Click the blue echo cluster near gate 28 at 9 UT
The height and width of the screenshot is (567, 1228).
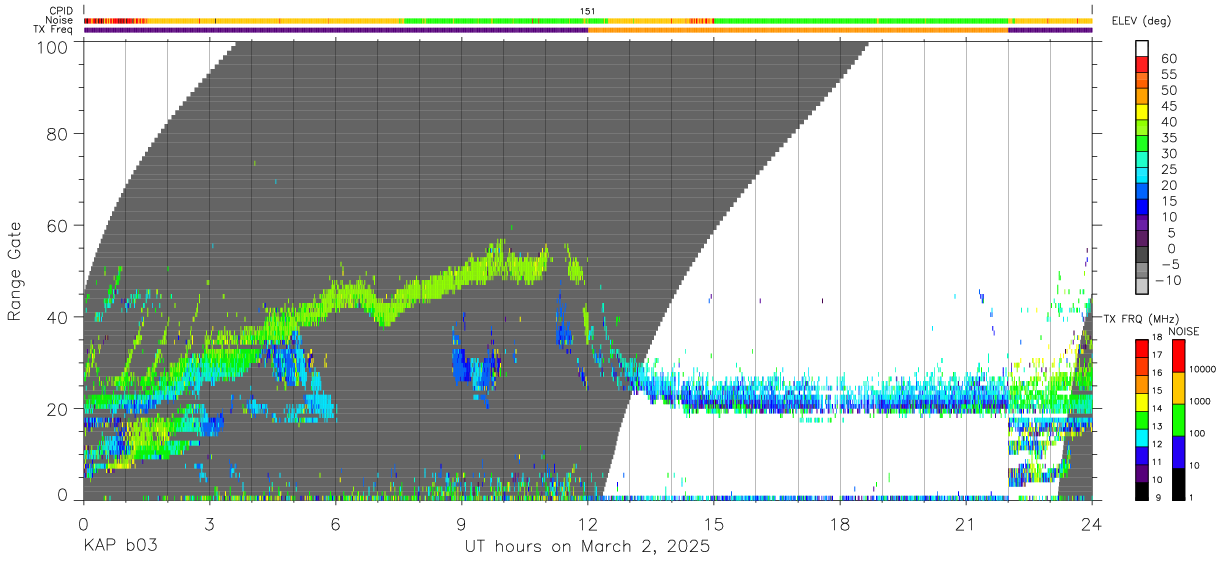[475, 368]
